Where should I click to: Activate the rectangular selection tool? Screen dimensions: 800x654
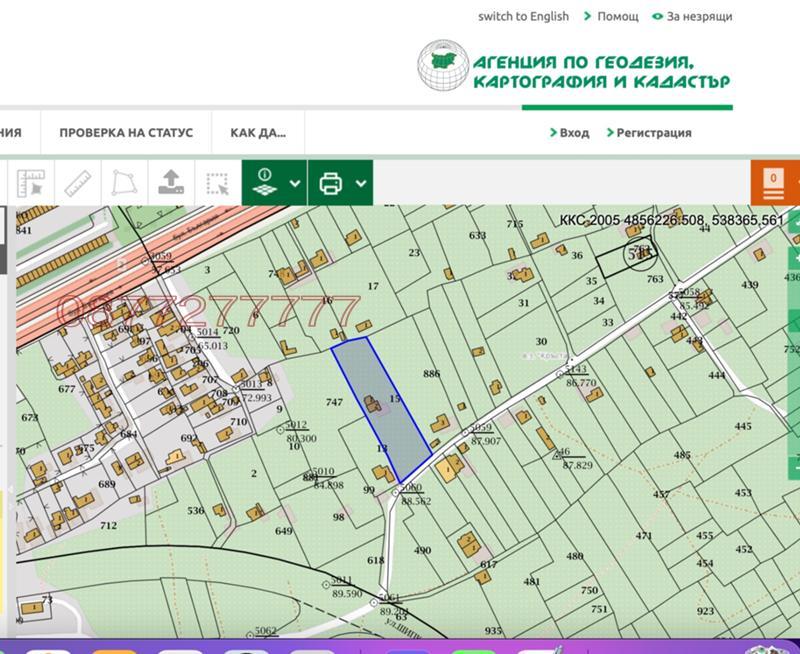(218, 182)
